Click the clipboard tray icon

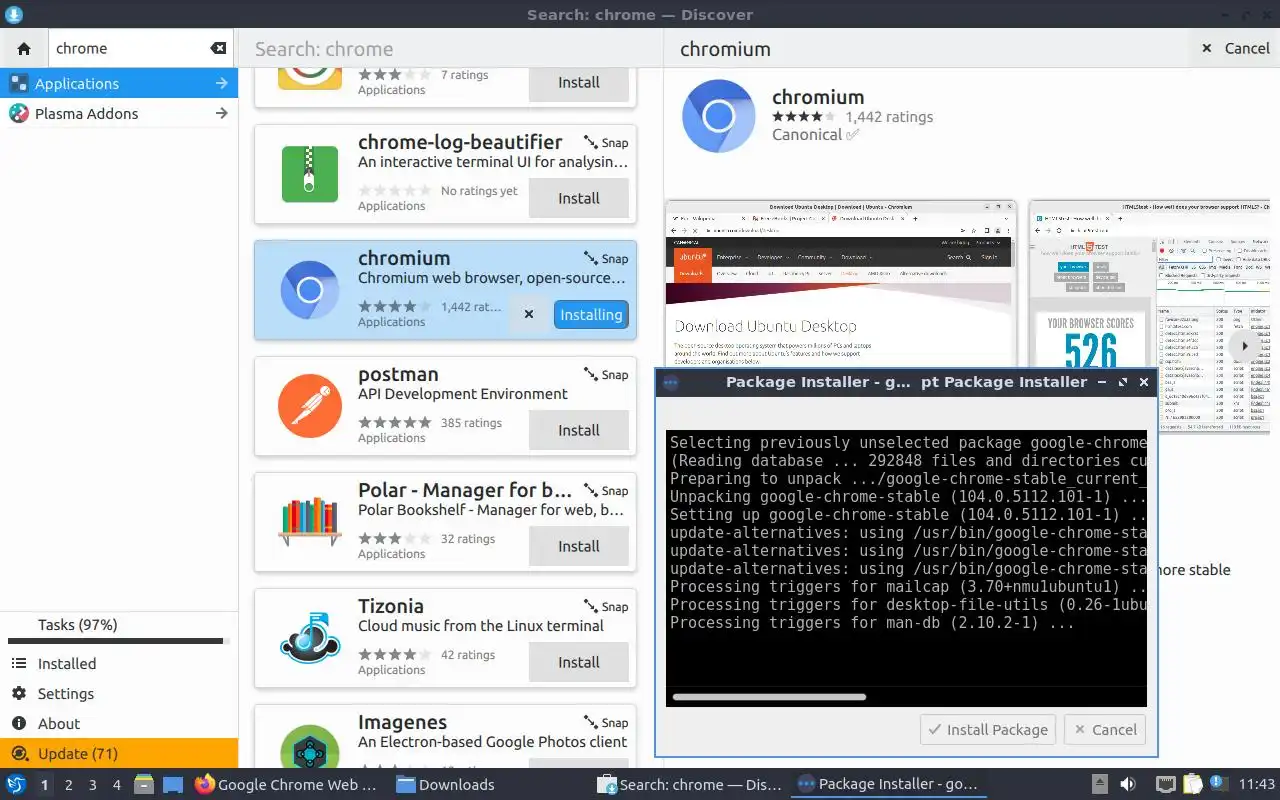click(1192, 784)
